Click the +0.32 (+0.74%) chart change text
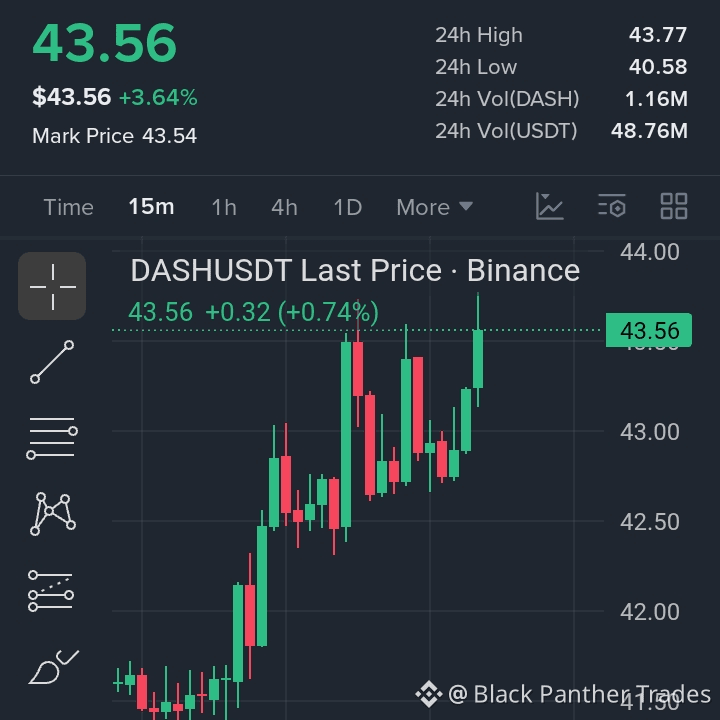This screenshot has height=720, width=720. pos(292,312)
